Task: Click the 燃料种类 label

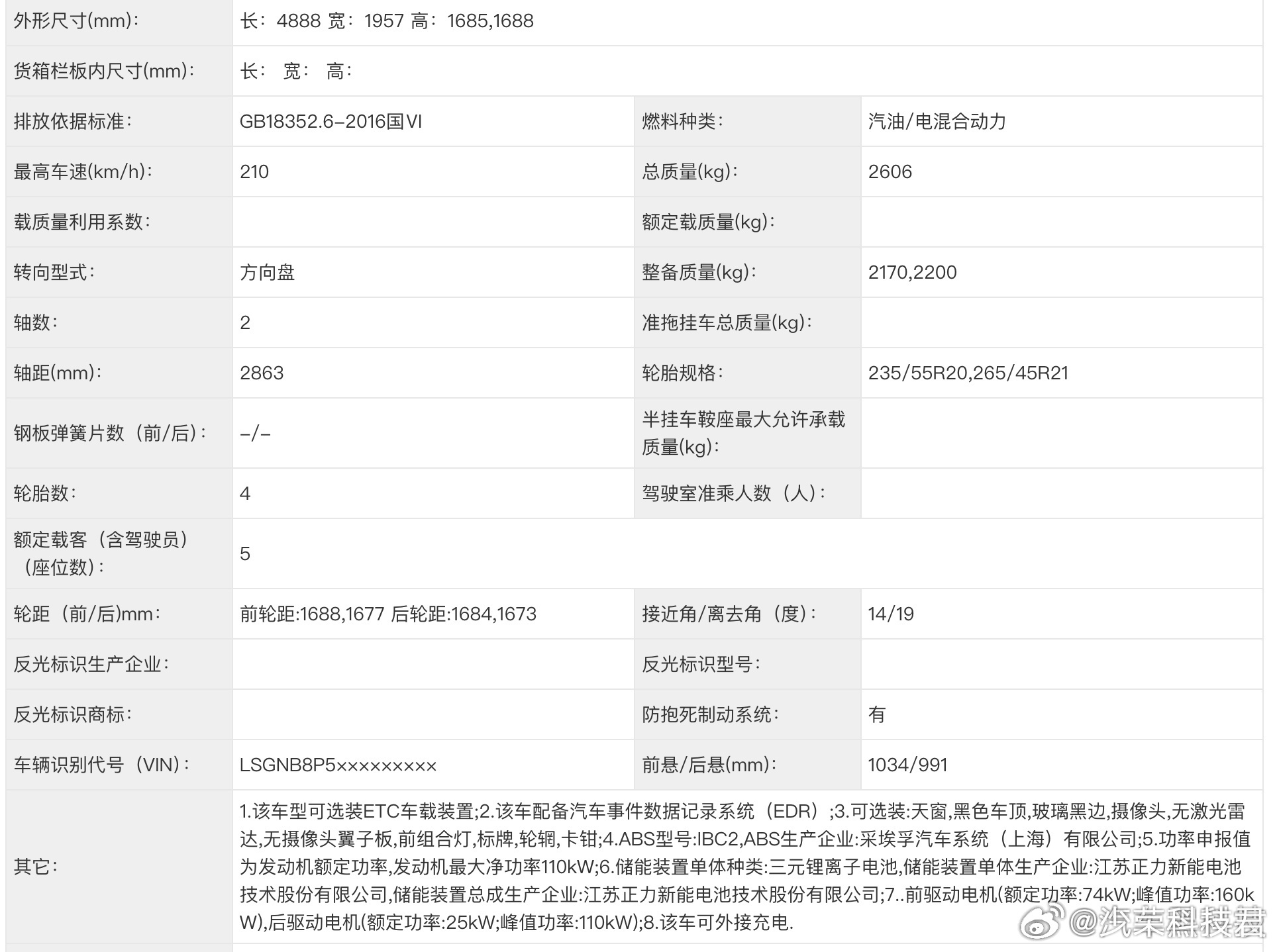Action: click(683, 122)
